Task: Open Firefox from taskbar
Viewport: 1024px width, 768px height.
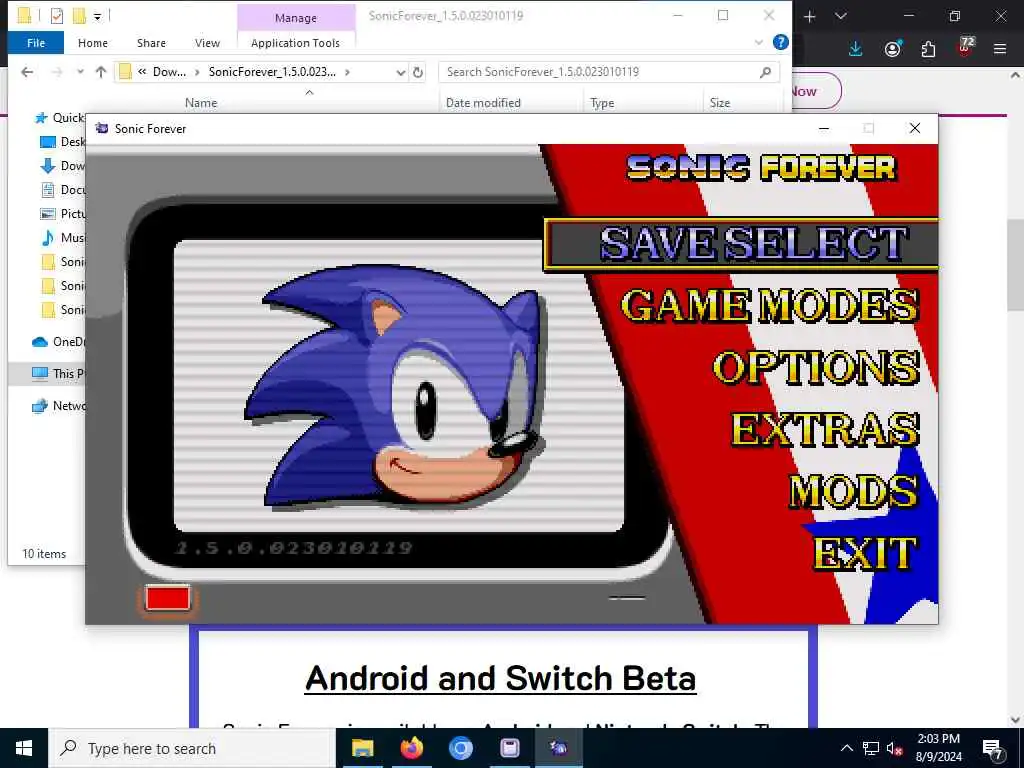Action: pos(411,748)
